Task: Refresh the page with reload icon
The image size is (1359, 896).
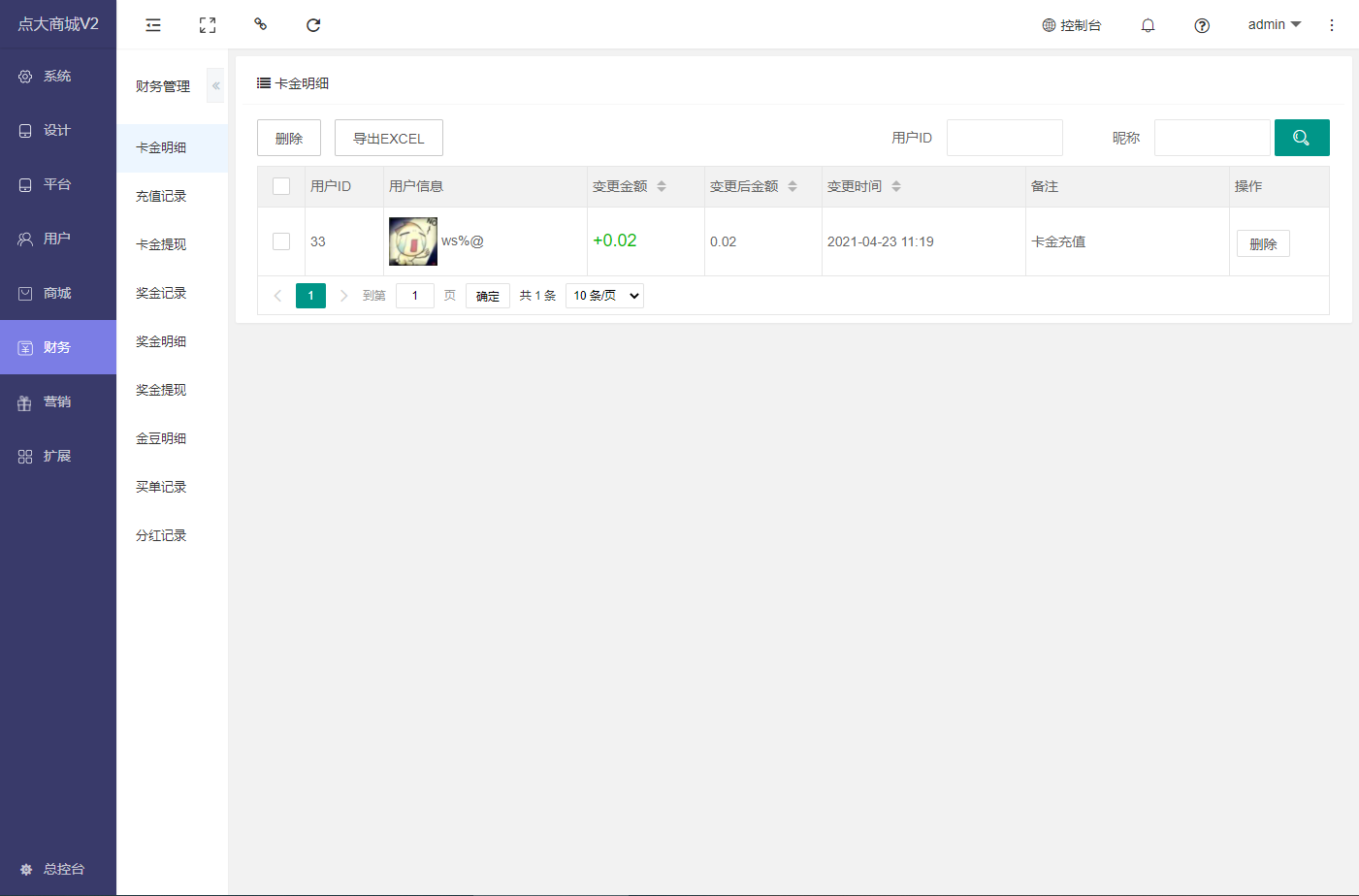Action: click(x=313, y=25)
